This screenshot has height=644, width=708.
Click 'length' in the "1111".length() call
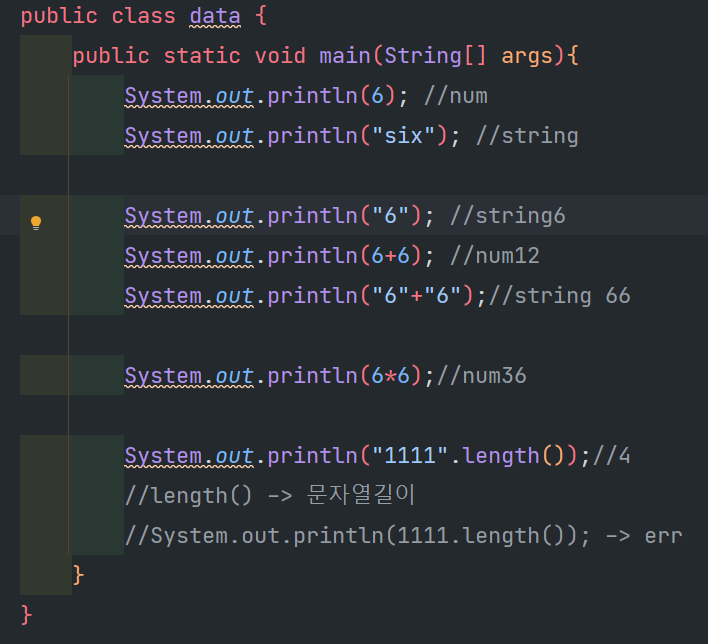(501, 456)
